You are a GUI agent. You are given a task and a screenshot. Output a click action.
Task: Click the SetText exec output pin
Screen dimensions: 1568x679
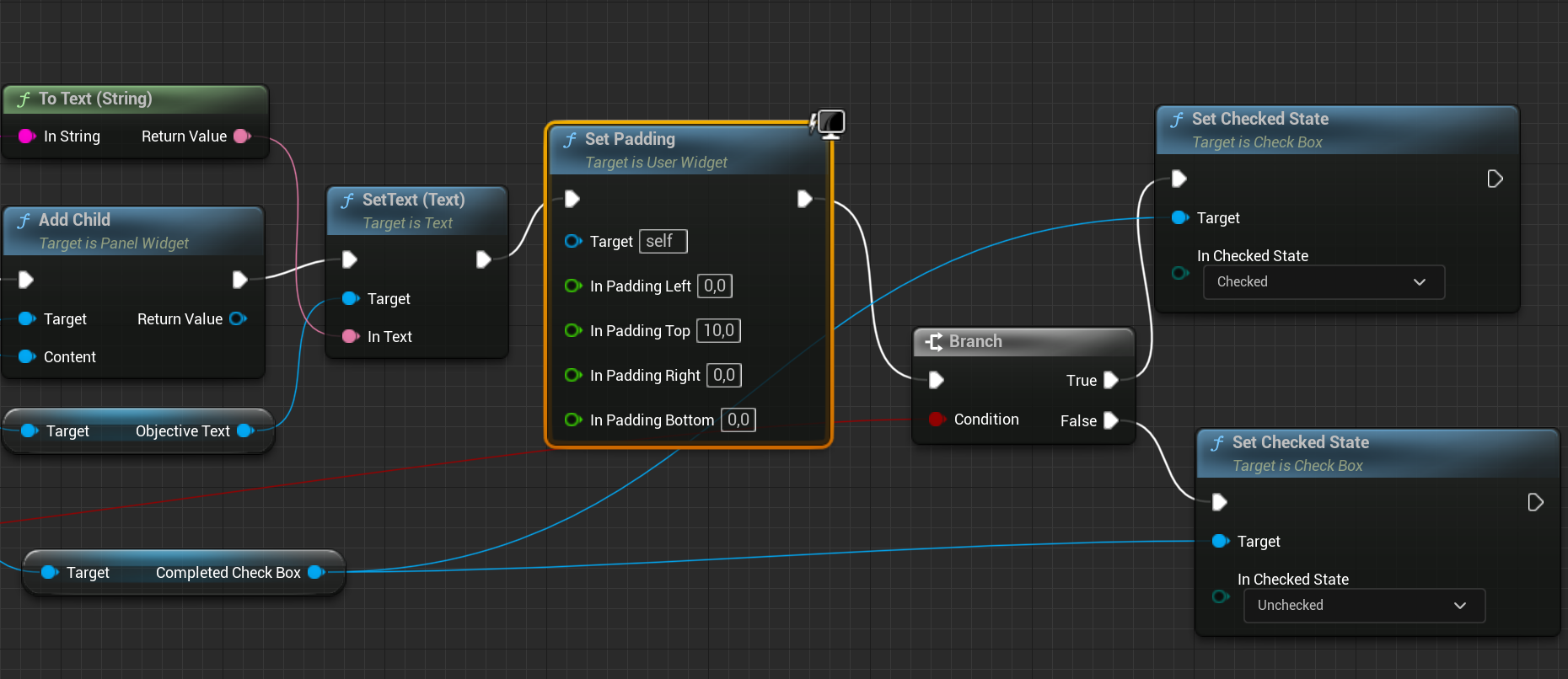[483, 259]
